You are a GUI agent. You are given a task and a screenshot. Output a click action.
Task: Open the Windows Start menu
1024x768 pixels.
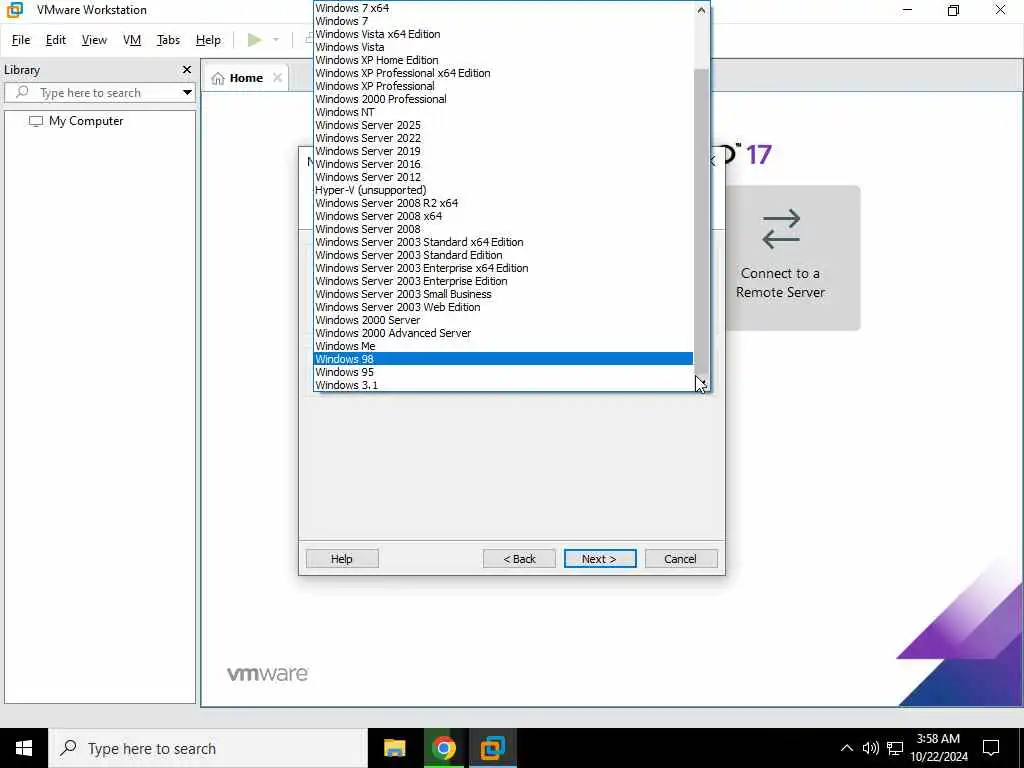coord(24,748)
